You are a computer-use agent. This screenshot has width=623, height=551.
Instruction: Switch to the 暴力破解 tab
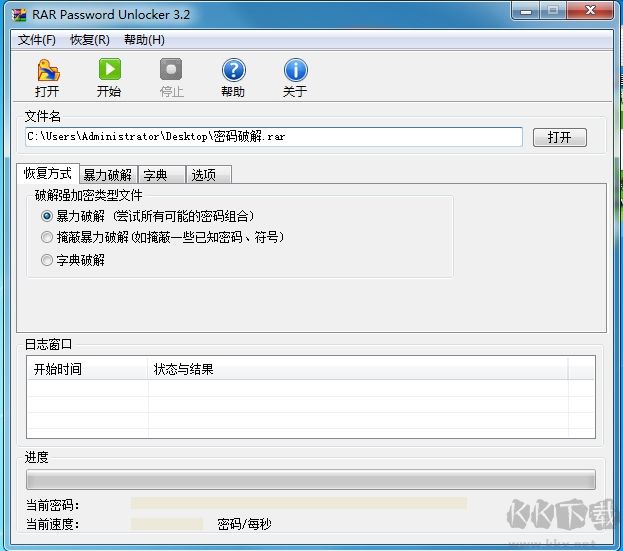(x=108, y=175)
